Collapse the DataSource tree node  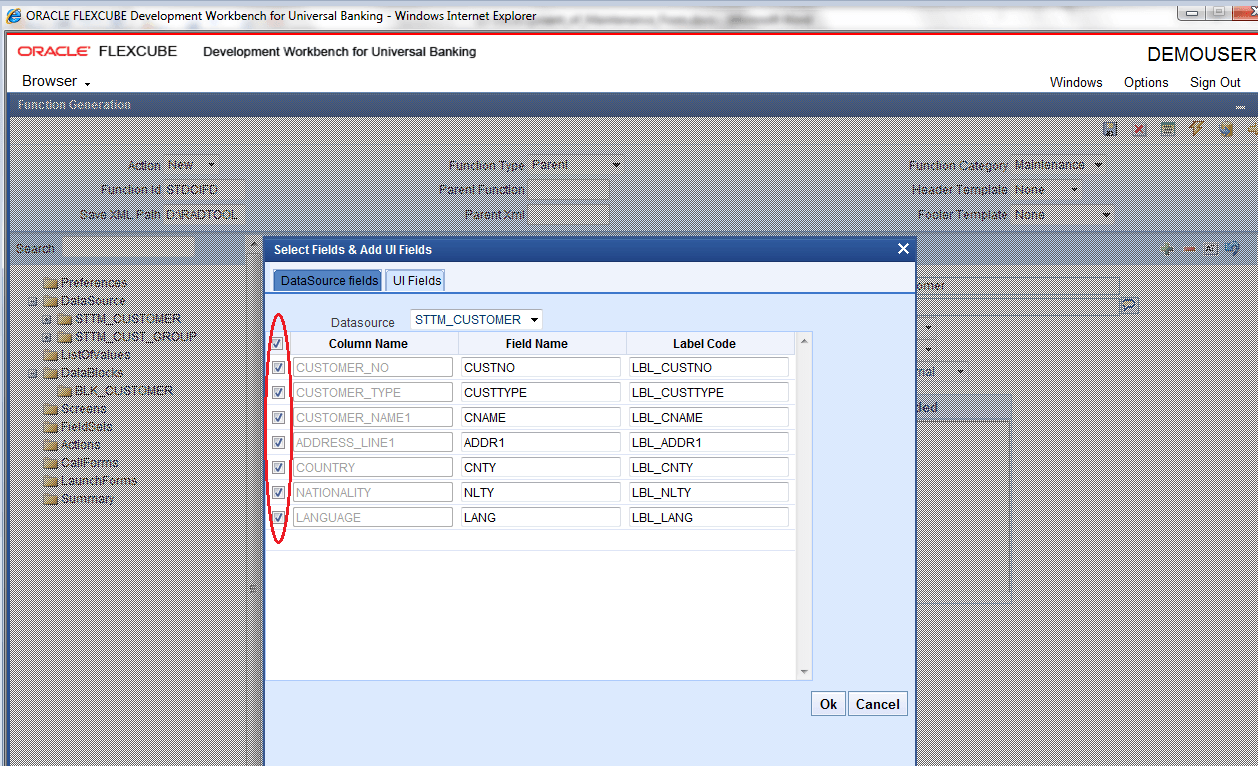(x=33, y=301)
